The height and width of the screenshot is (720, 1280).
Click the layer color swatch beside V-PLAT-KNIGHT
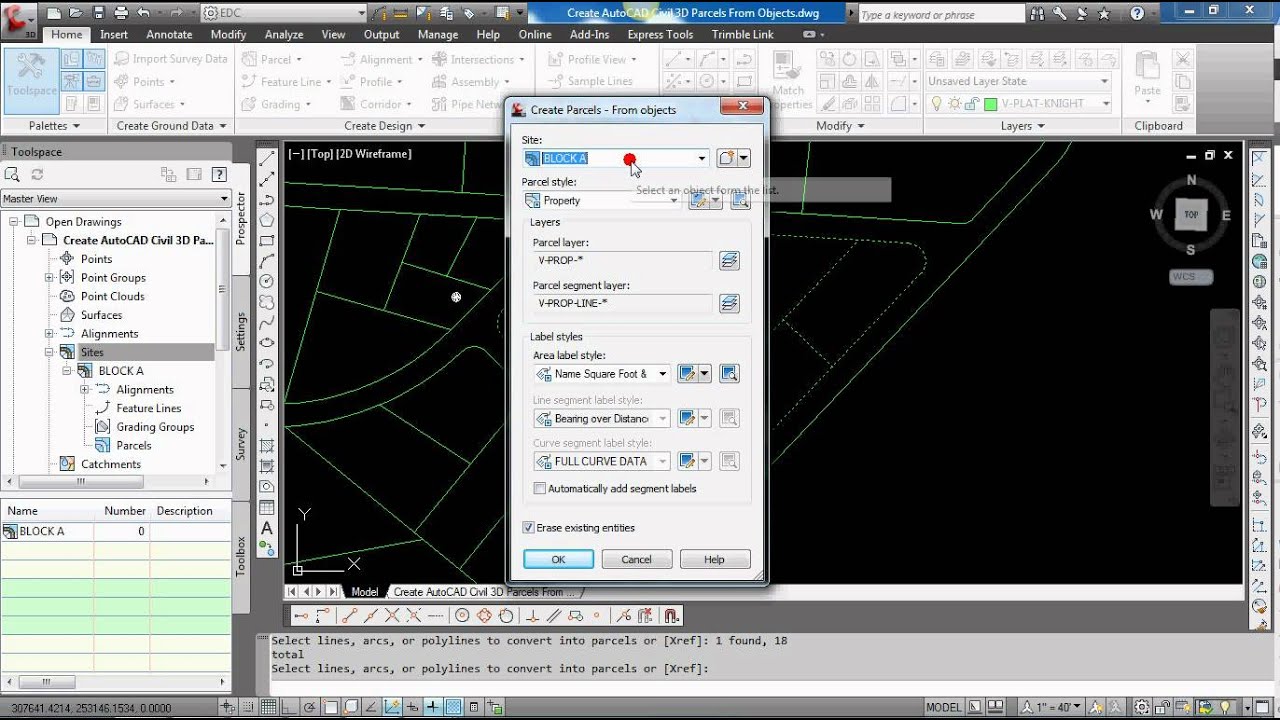pos(991,103)
